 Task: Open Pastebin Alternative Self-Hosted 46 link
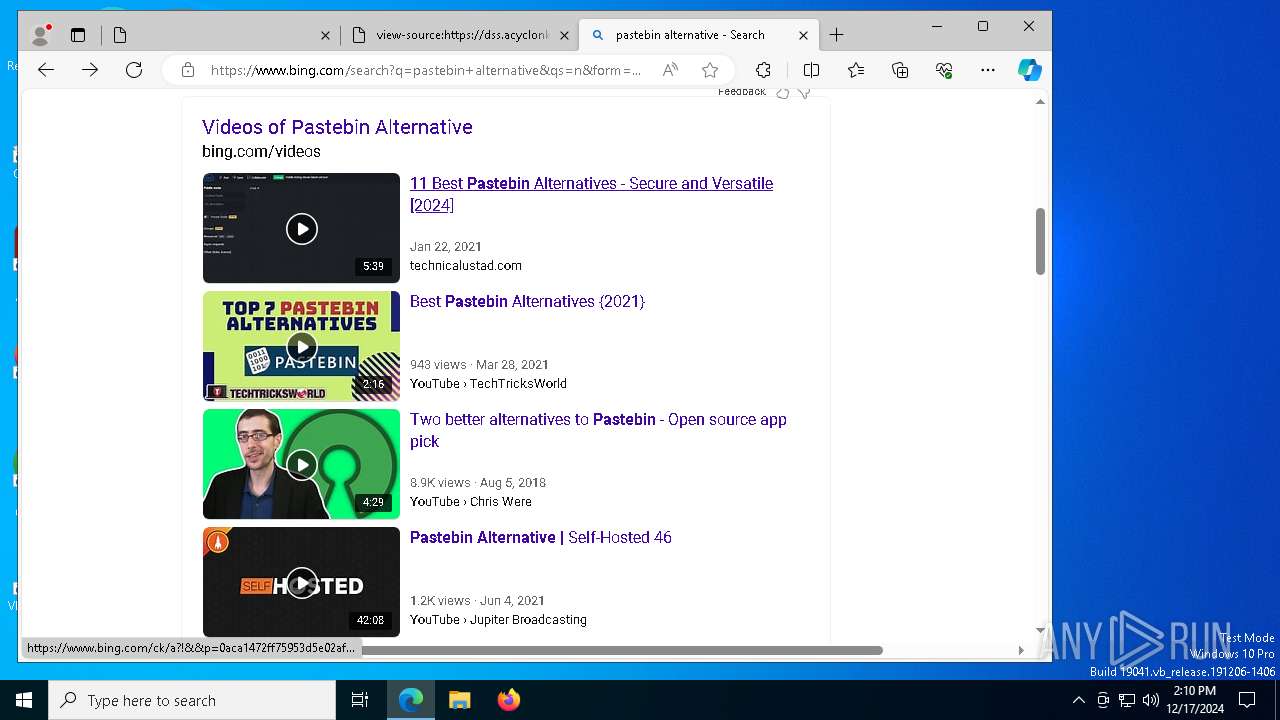[541, 537]
